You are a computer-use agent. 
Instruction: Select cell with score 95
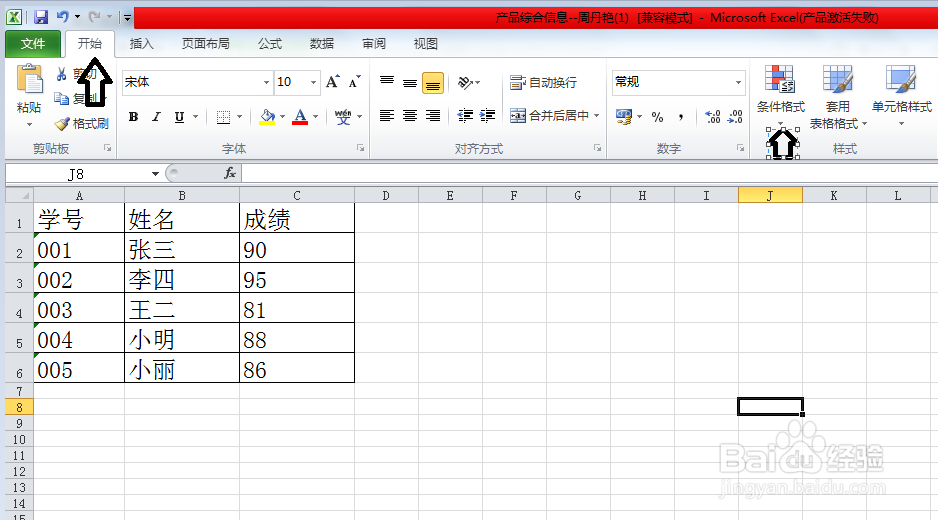(297, 278)
